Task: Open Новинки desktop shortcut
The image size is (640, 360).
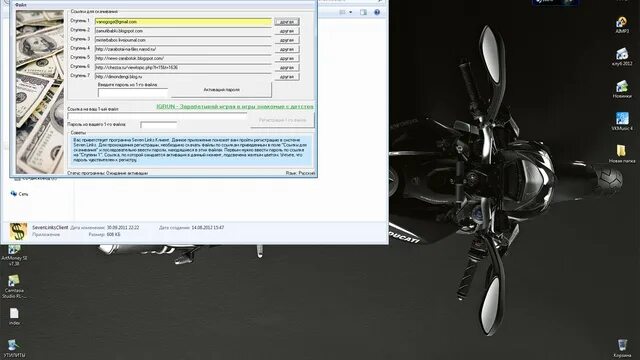Action: point(622,89)
